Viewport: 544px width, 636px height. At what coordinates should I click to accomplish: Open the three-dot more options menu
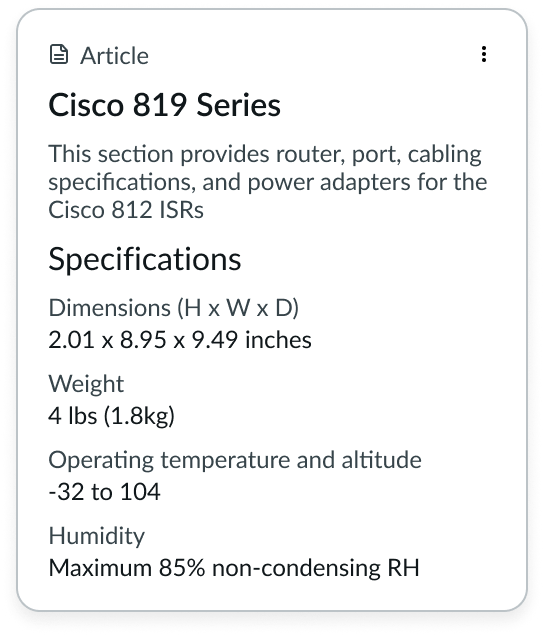(x=484, y=54)
